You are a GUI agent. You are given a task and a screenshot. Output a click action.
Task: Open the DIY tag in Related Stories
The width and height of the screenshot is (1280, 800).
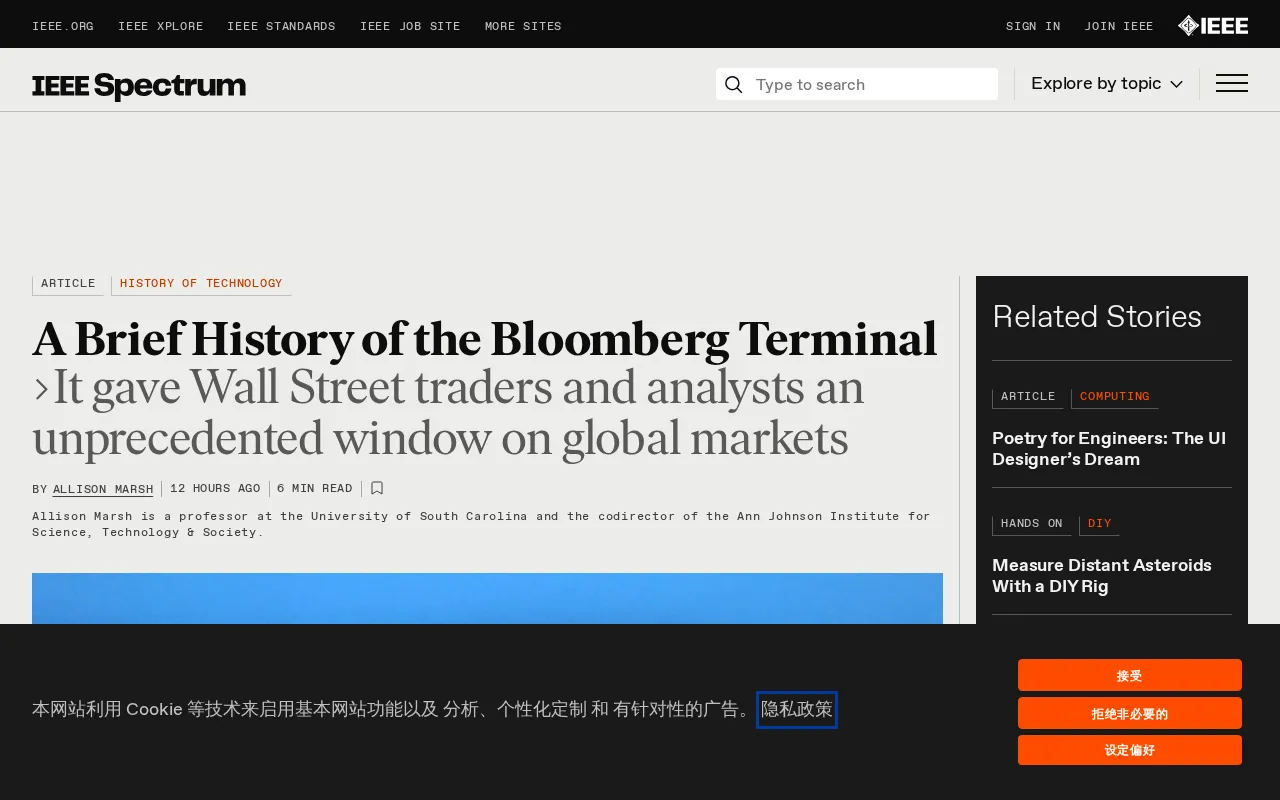point(1100,524)
